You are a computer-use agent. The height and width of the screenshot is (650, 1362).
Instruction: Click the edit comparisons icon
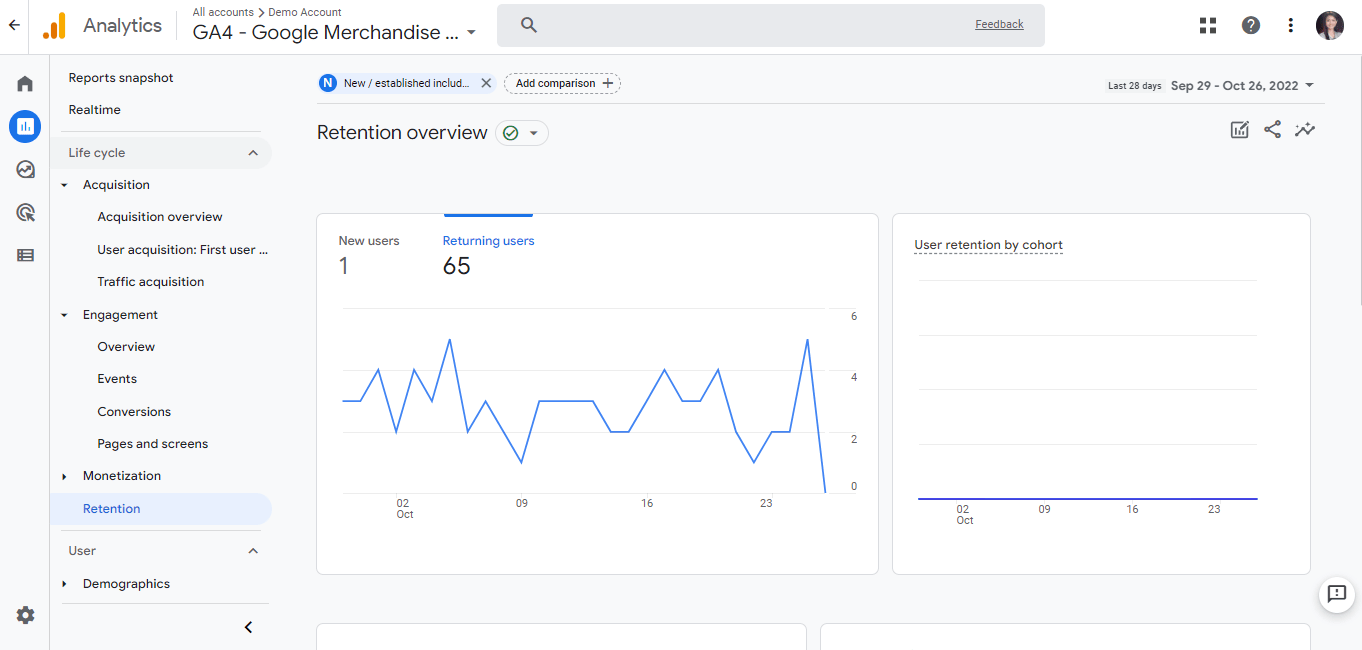1239,129
